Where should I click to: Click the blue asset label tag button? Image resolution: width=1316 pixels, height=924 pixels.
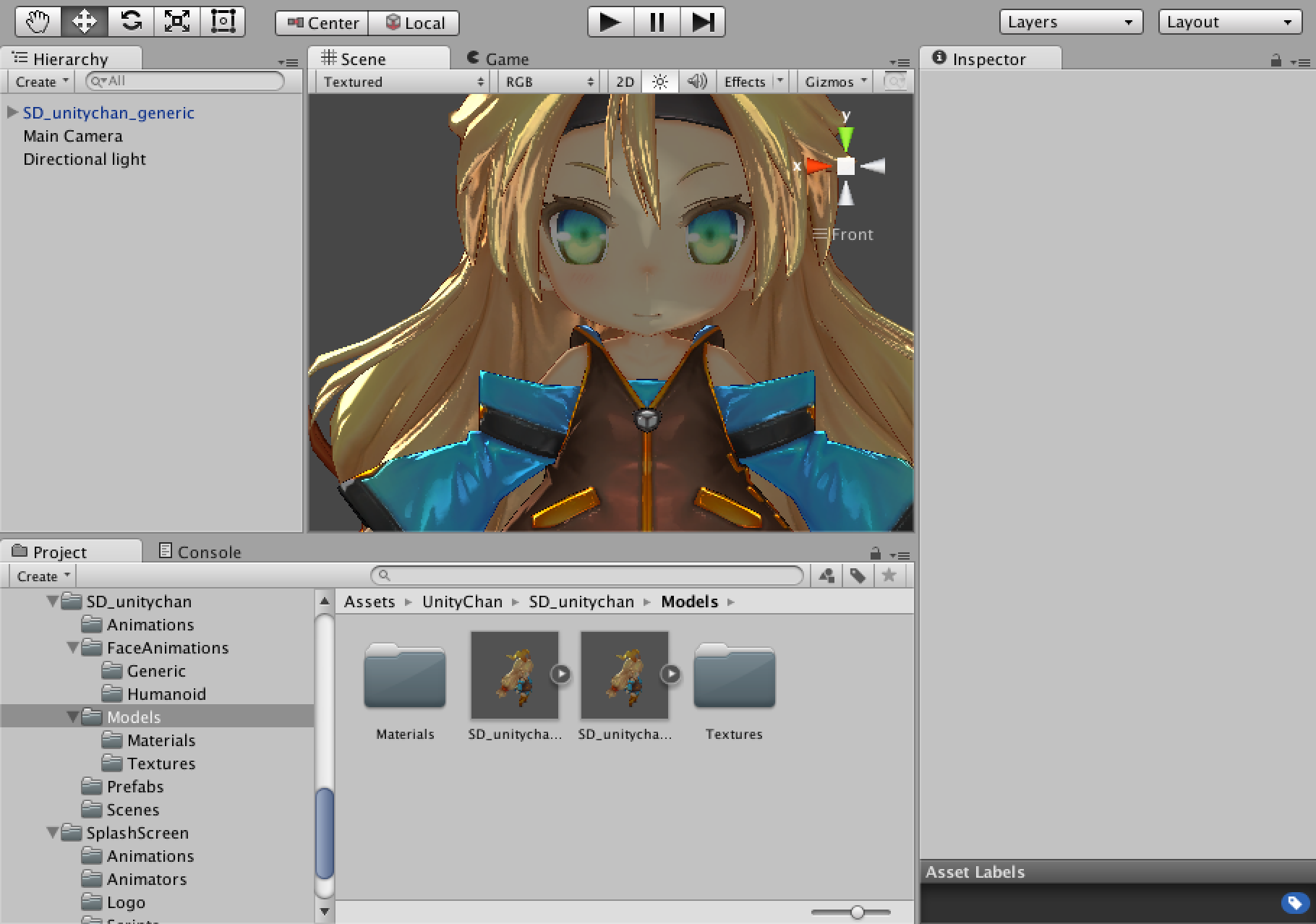click(x=1295, y=903)
